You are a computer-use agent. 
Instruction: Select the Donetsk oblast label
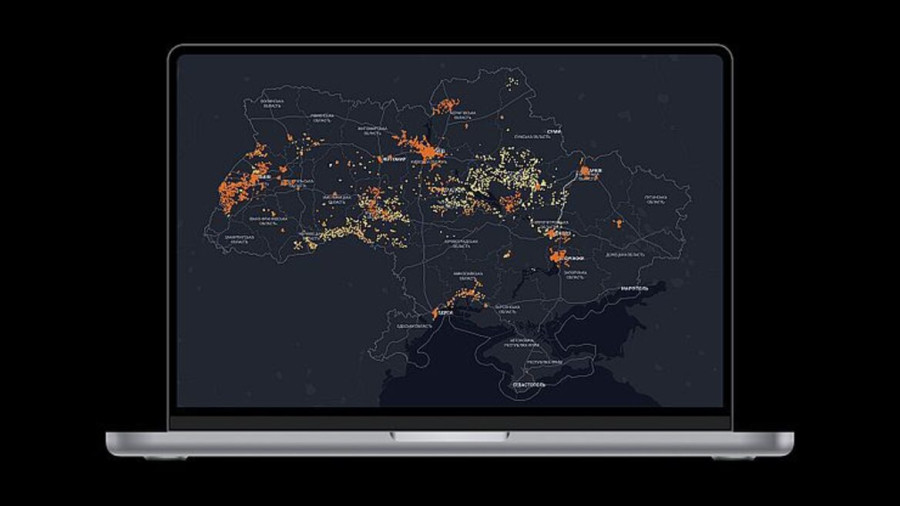tap(624, 255)
